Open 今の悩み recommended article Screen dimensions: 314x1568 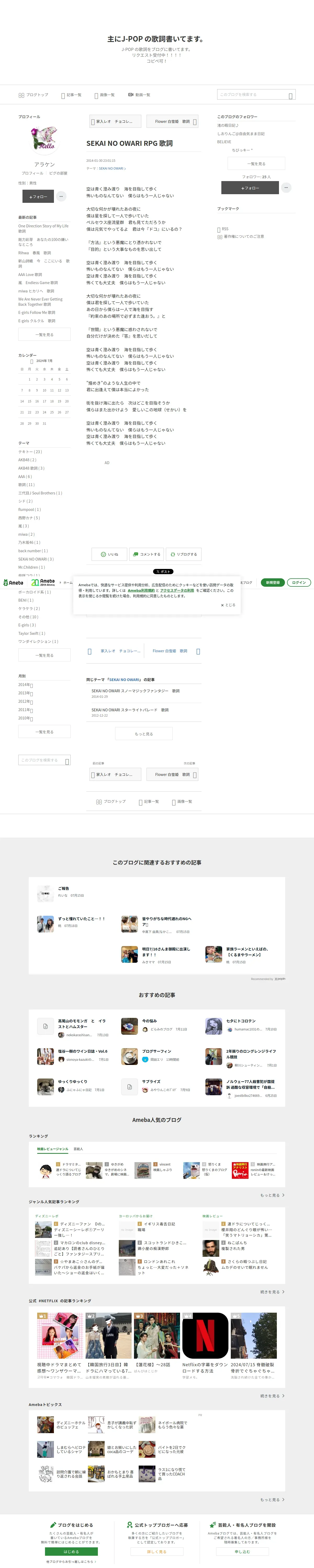[x=149, y=1021]
